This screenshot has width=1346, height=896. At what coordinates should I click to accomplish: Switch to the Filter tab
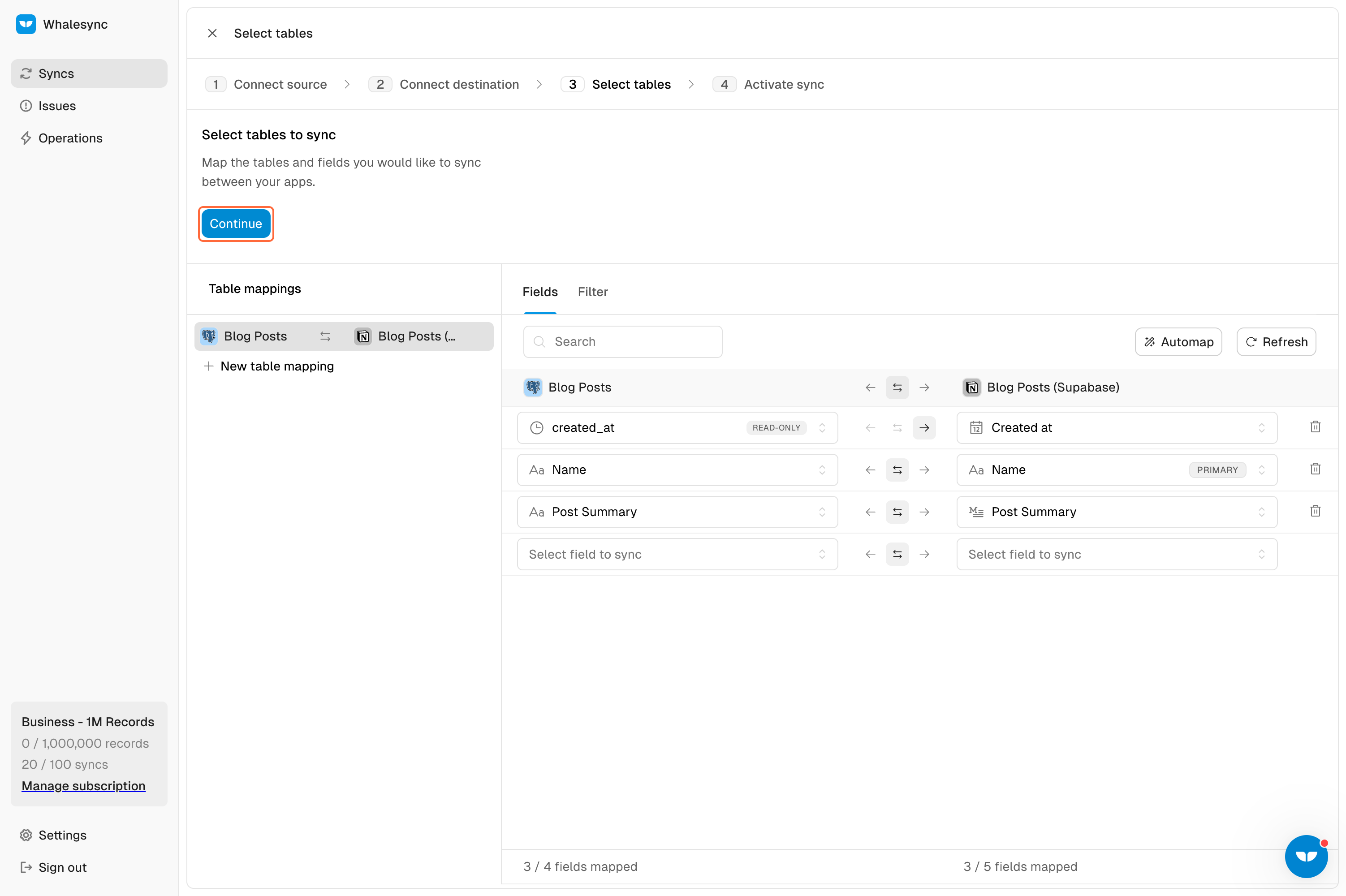[x=593, y=292]
